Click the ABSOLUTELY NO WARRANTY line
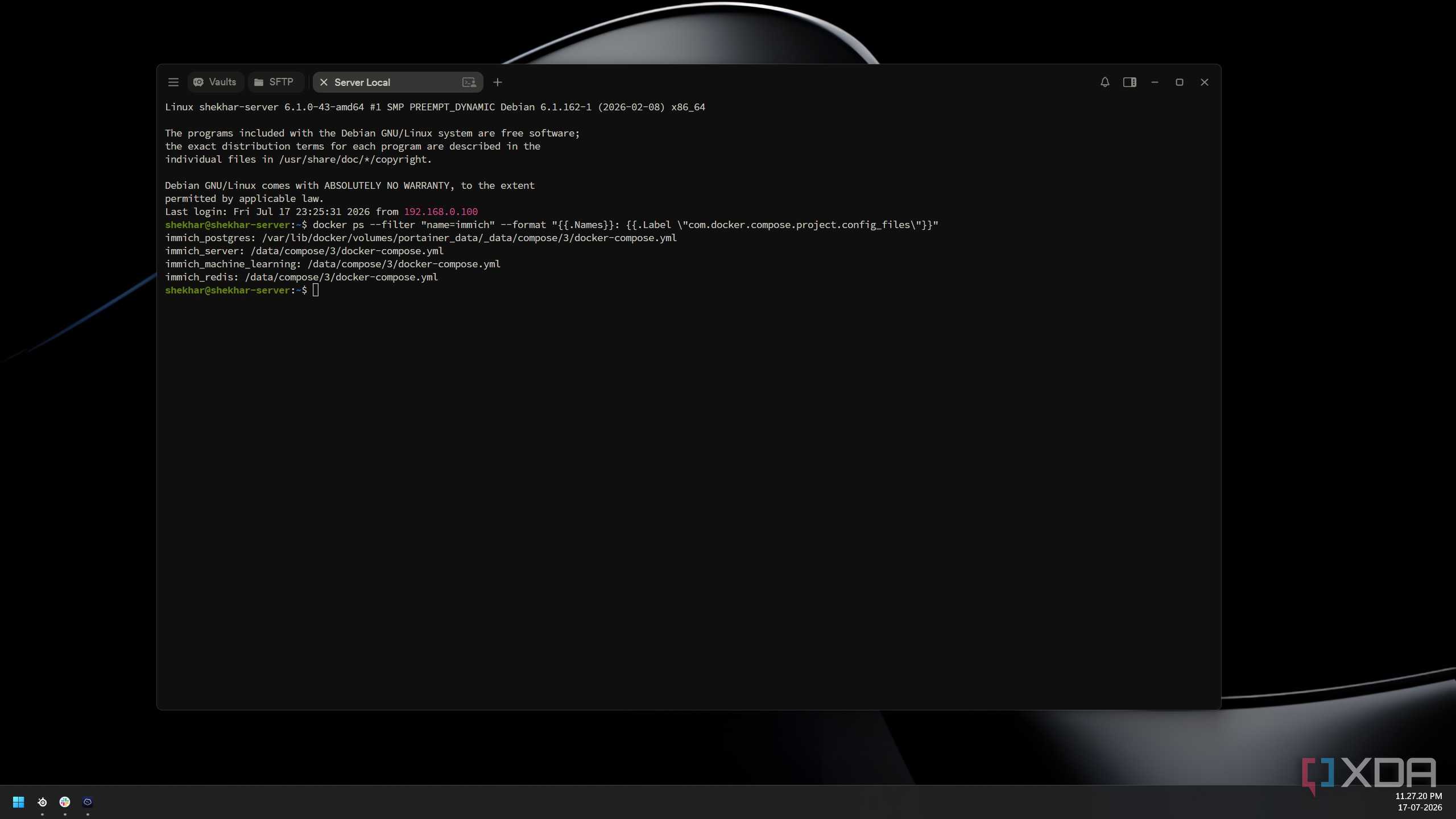This screenshot has width=1456, height=819. [350, 185]
